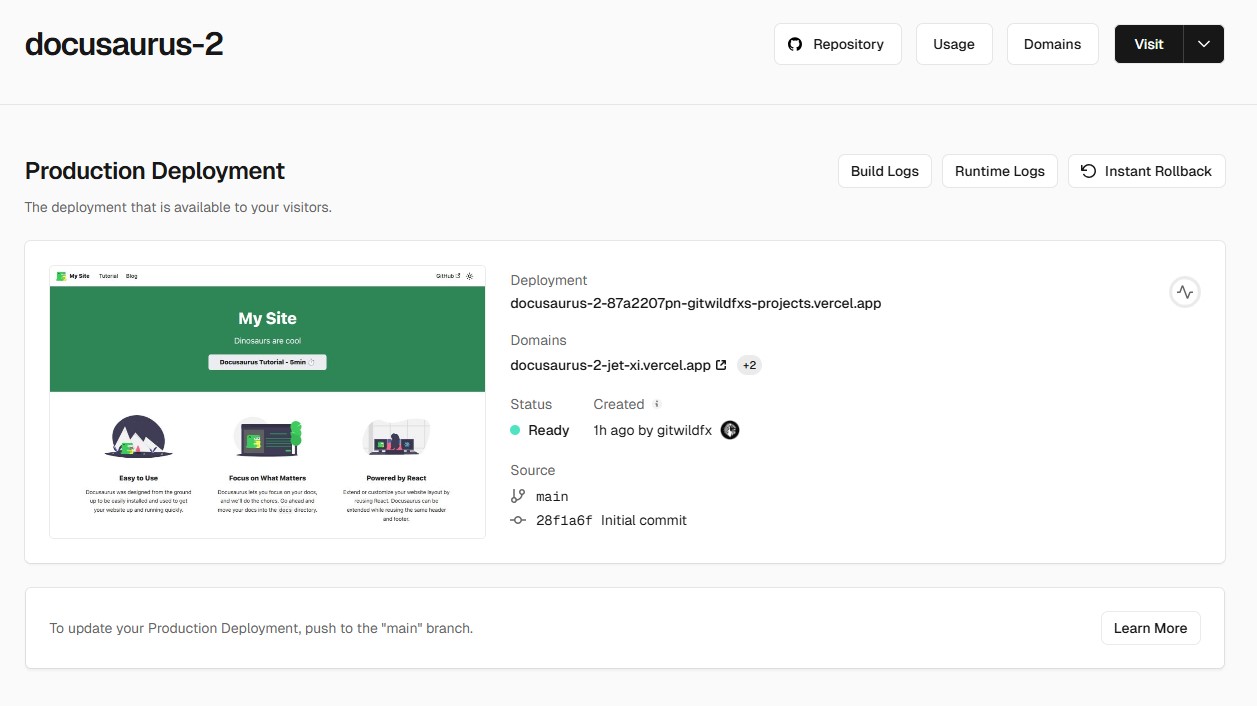Click external link icon beside domain
This screenshot has height=706, width=1257.
pyautogui.click(x=721, y=365)
